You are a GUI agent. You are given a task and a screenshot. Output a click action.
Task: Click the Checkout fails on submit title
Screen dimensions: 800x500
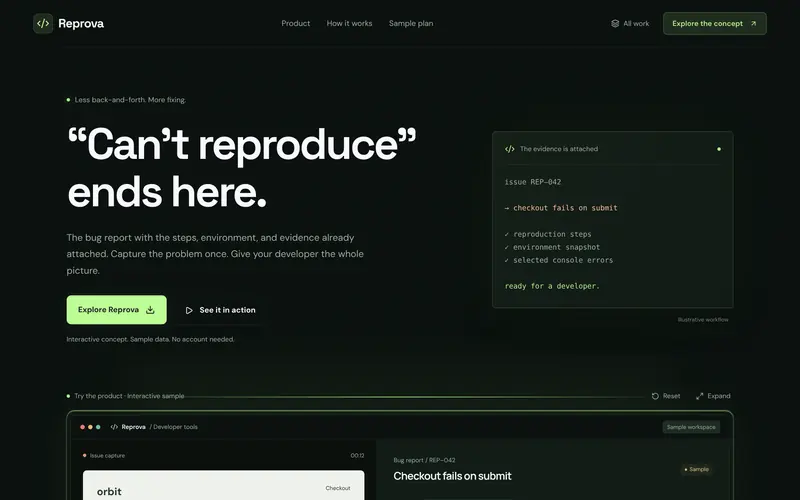453,476
